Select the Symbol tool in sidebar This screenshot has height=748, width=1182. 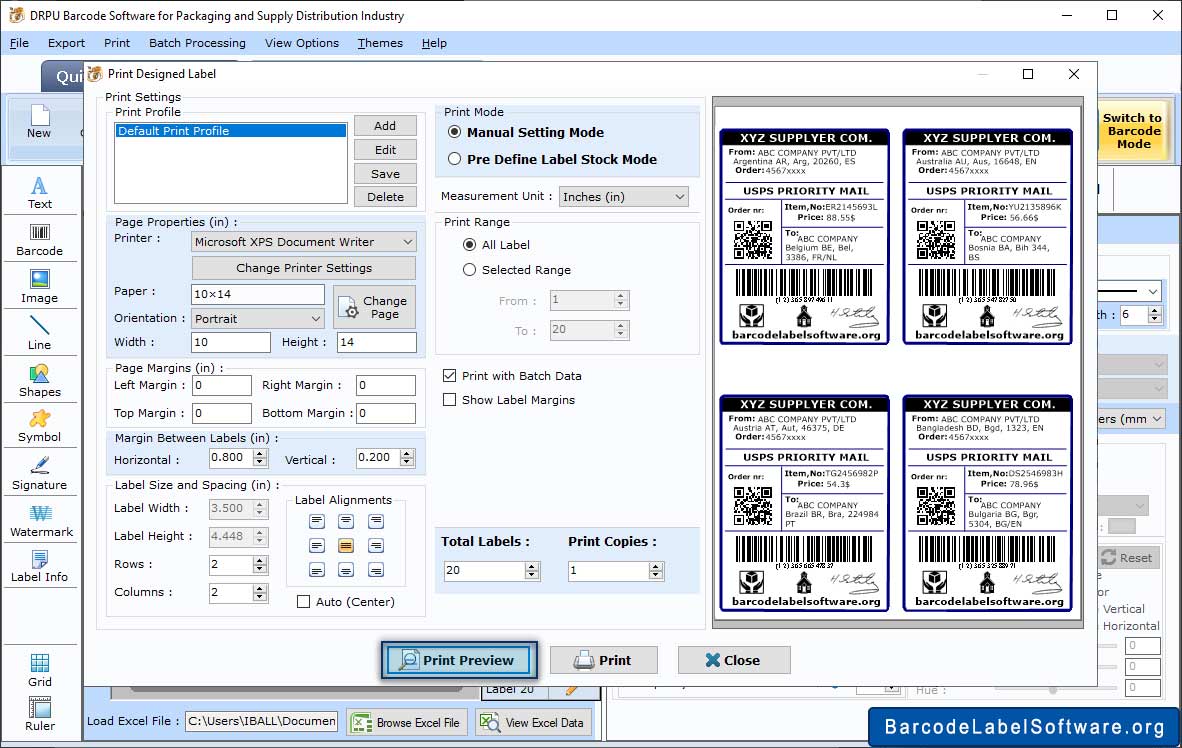pyautogui.click(x=39, y=426)
